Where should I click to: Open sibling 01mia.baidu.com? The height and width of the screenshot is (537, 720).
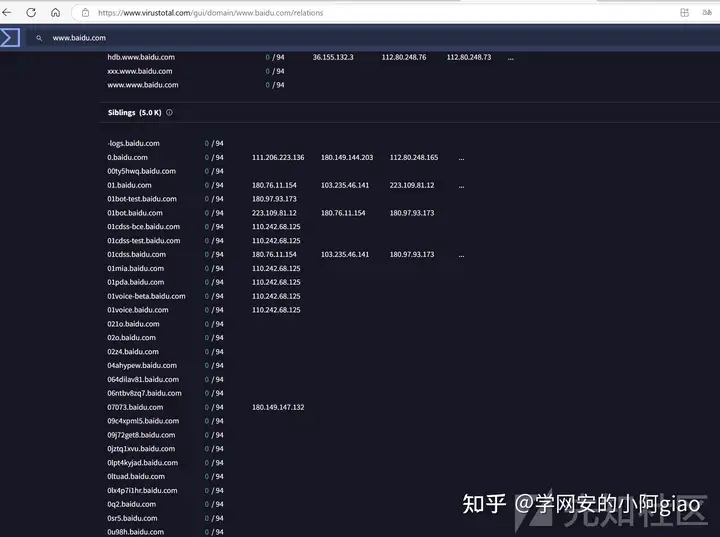[135, 268]
